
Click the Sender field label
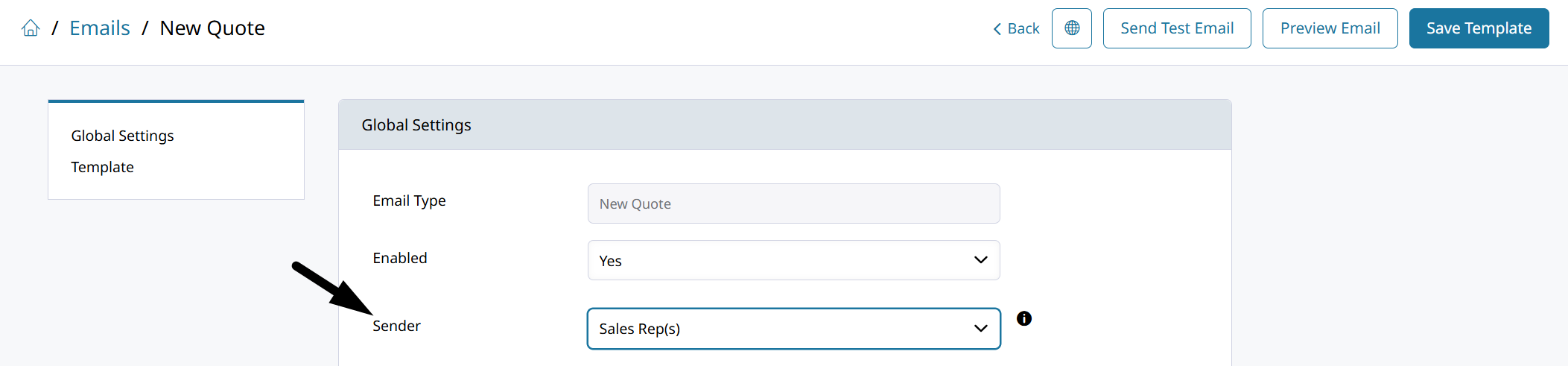tap(396, 326)
